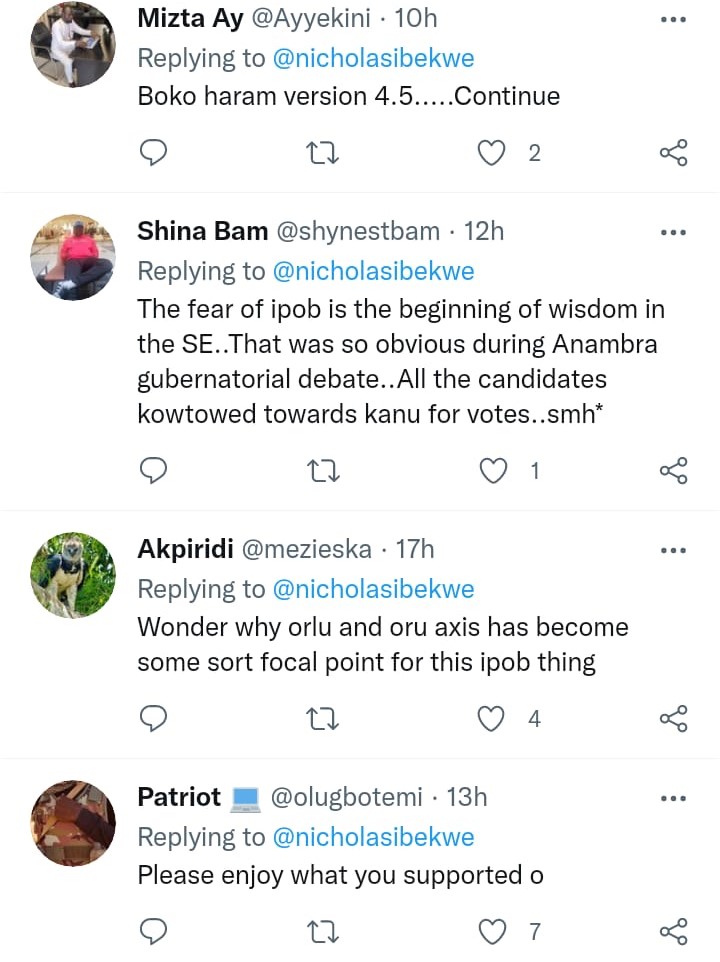Screen dimensions: 720x962
Task: Like Shina Bam's tweet
Action: point(493,470)
